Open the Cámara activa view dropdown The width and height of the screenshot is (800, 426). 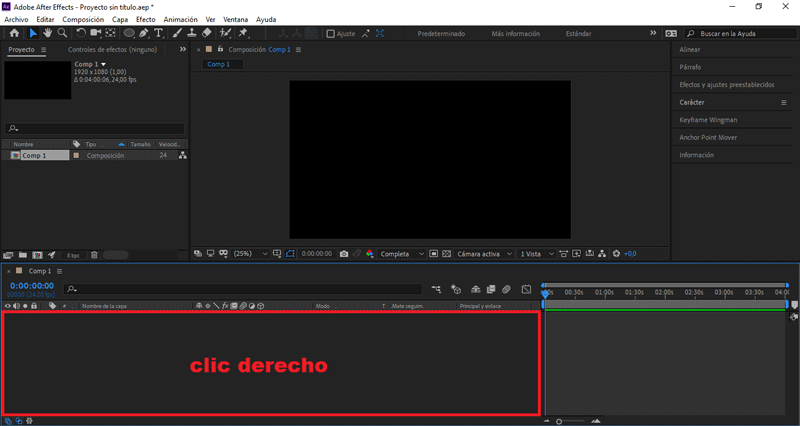[484, 254]
